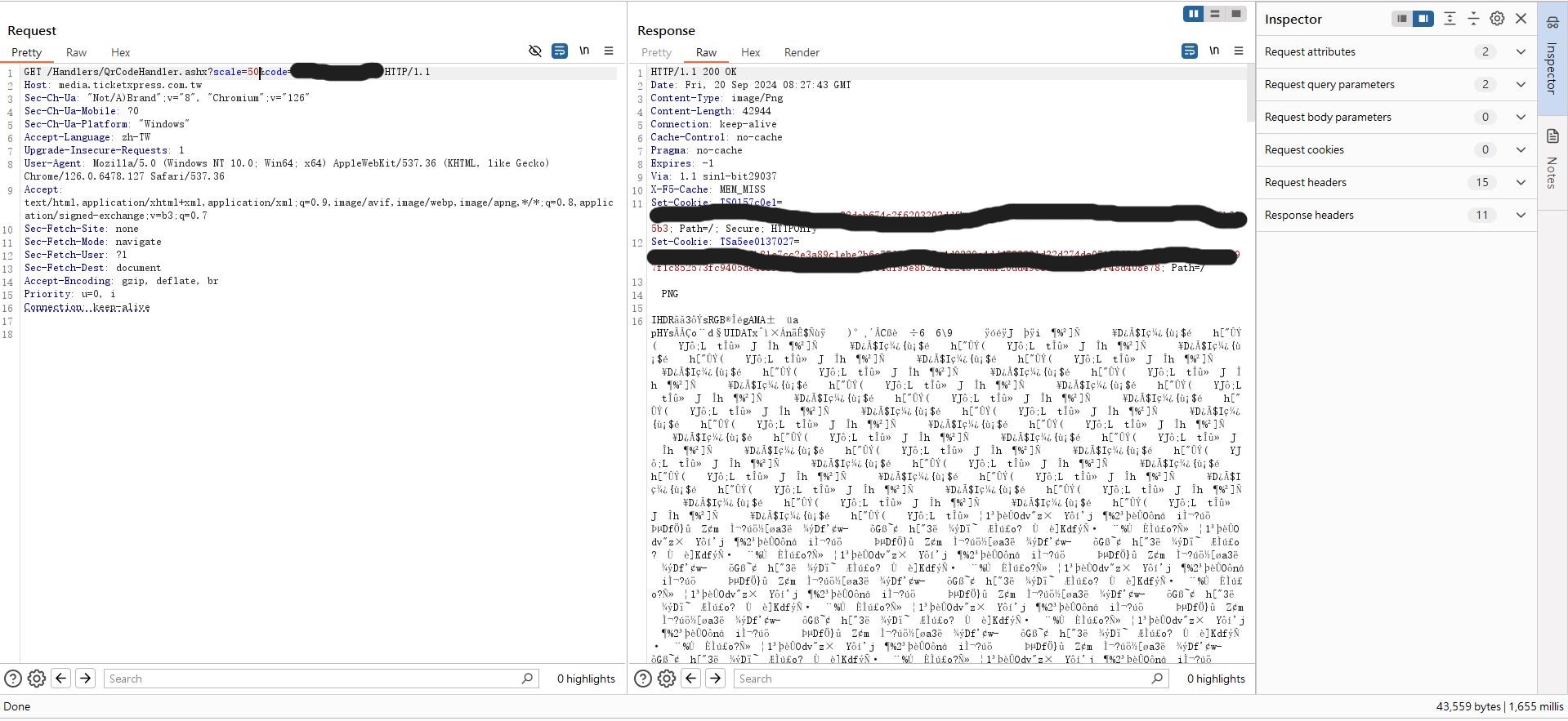Expand Request query parameters section

[1396, 84]
